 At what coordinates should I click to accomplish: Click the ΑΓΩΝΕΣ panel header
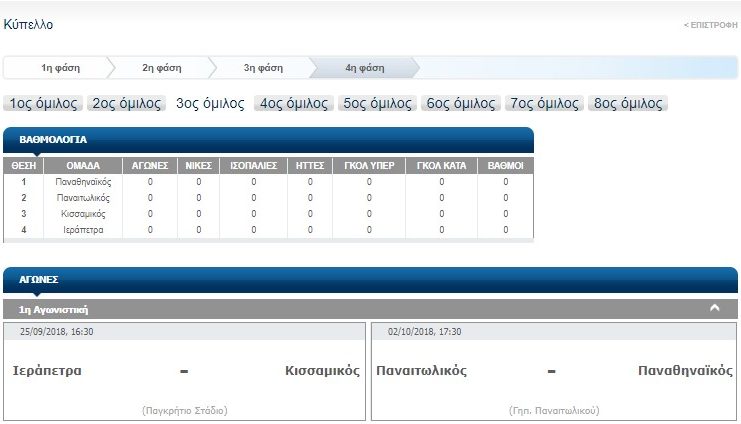[x=370, y=281]
